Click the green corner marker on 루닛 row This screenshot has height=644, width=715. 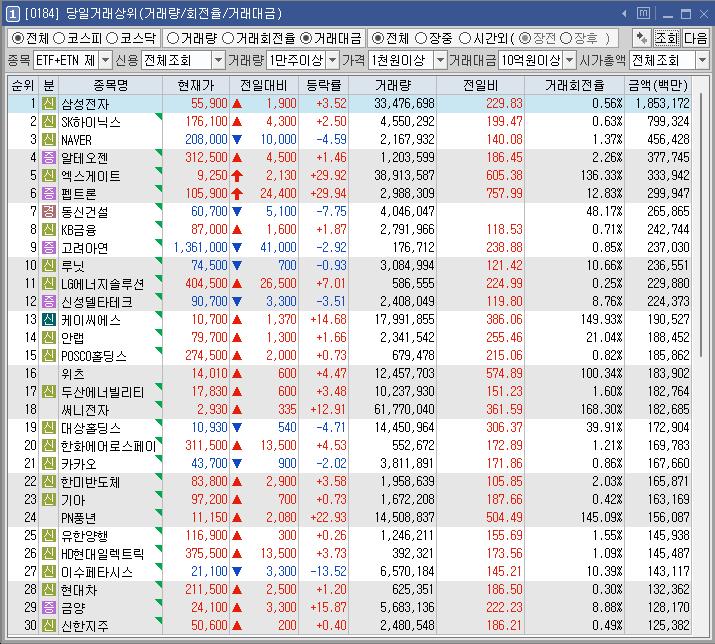pos(159,260)
